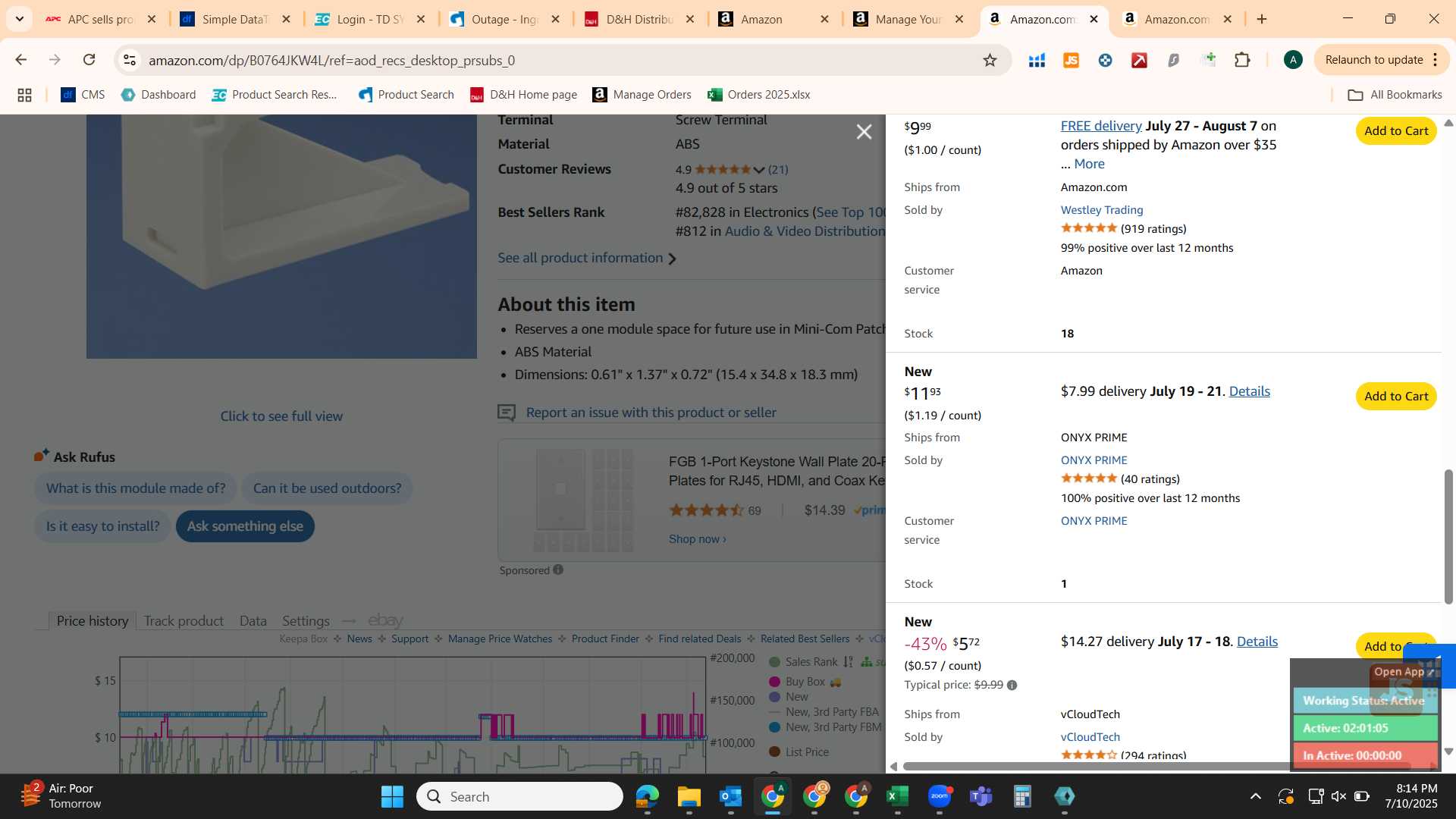The height and width of the screenshot is (819, 1456).
Task: Toggle New, 3rd Party FBM series
Action: point(825,727)
